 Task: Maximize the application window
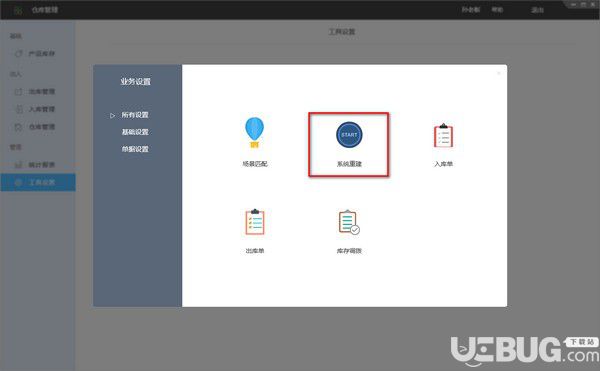[584, 5]
